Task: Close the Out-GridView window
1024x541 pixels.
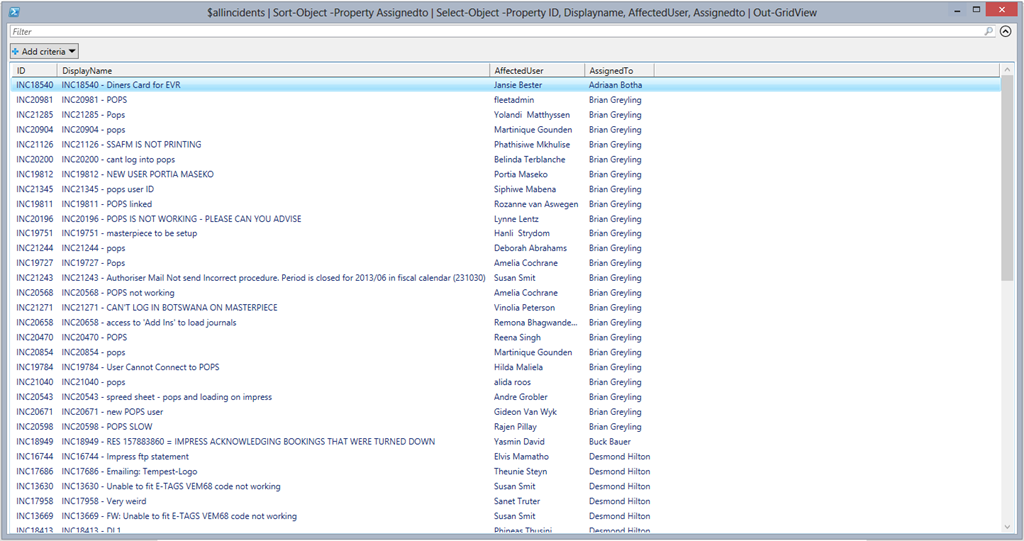Action: 996,9
